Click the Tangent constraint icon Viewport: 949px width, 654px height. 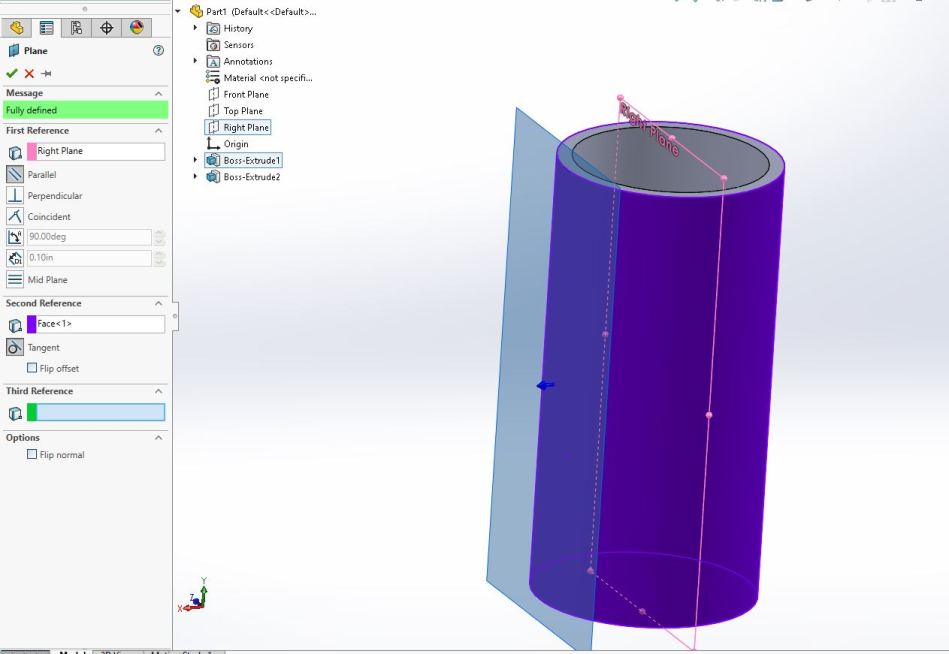click(x=15, y=348)
